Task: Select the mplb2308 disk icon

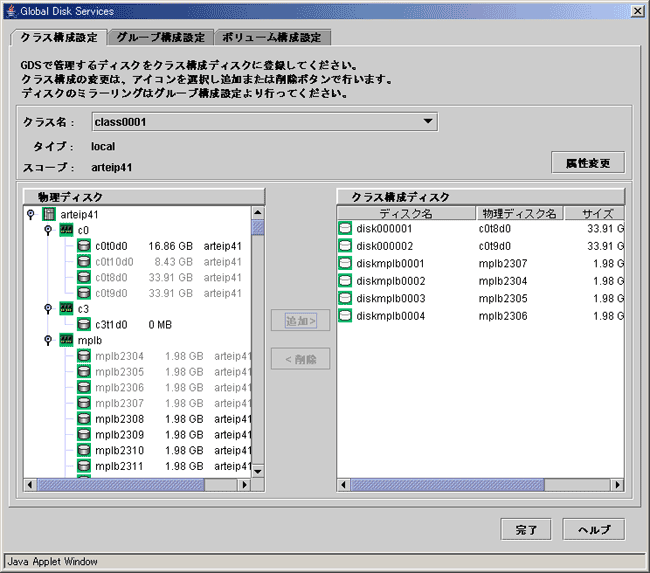Action: (x=84, y=419)
